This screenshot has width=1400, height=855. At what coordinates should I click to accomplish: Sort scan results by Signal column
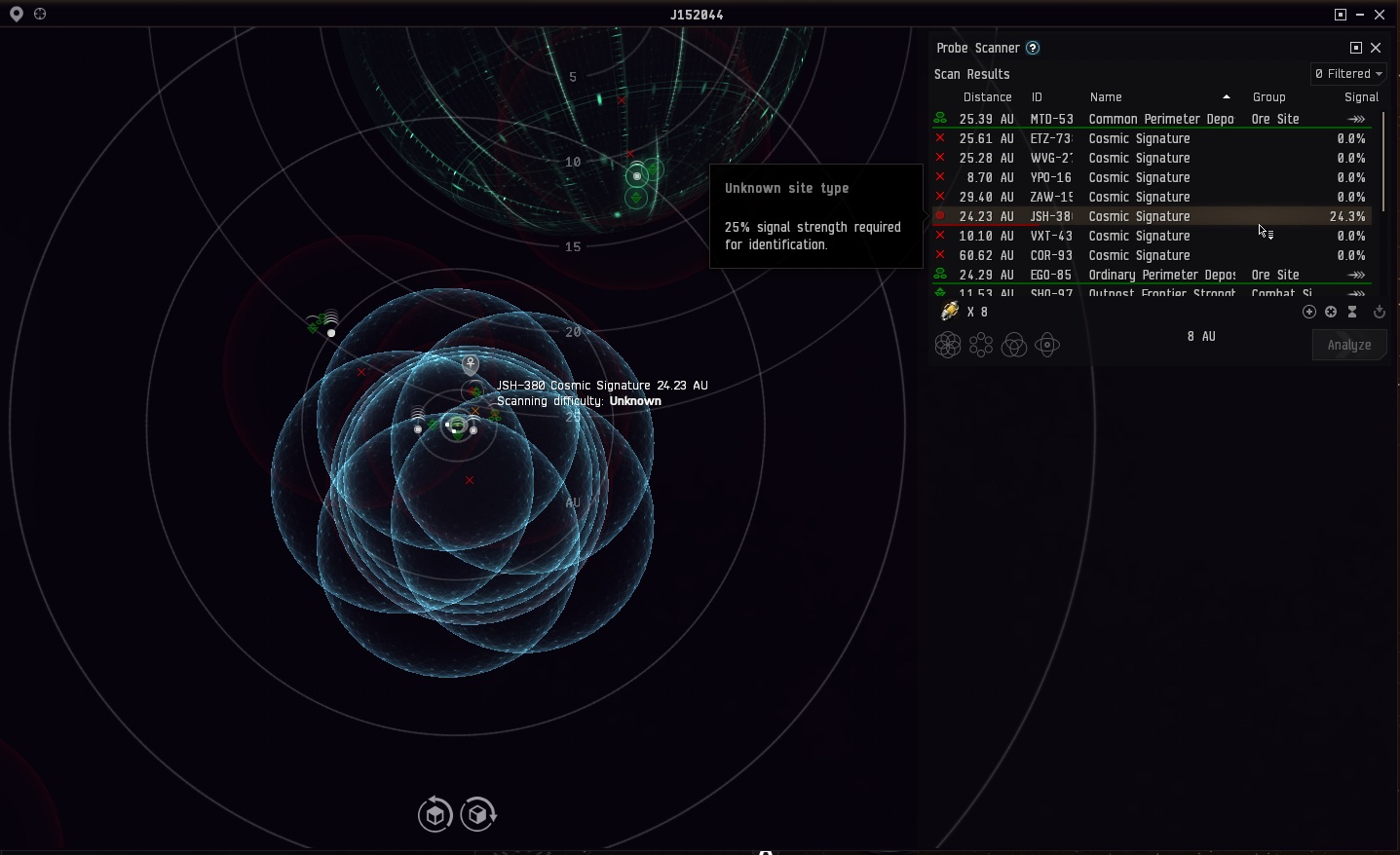click(x=1361, y=97)
